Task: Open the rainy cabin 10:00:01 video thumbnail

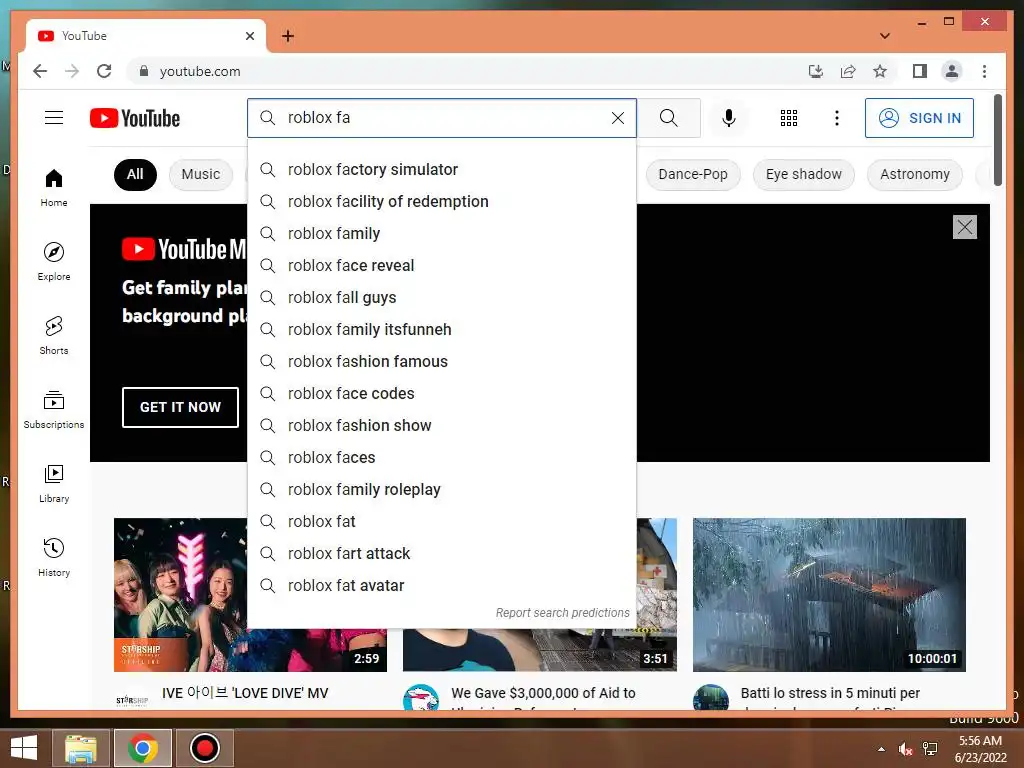Action: pos(829,594)
